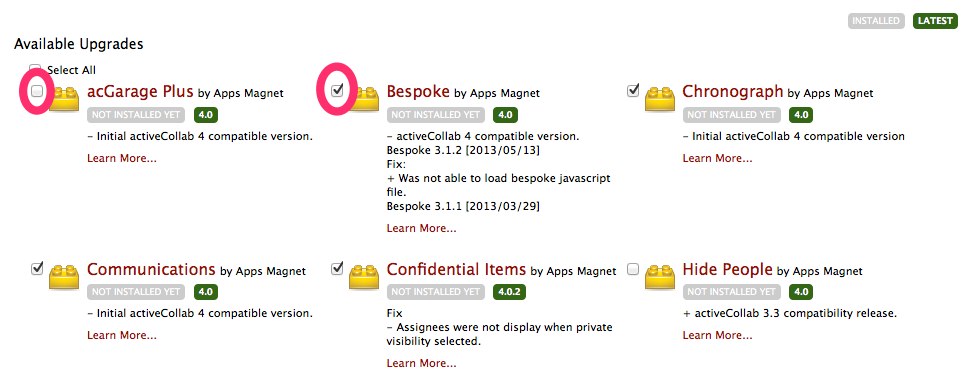Viewport: 966px width, 372px height.
Task: Uncheck the Chronograph checkbox
Action: (x=633, y=91)
